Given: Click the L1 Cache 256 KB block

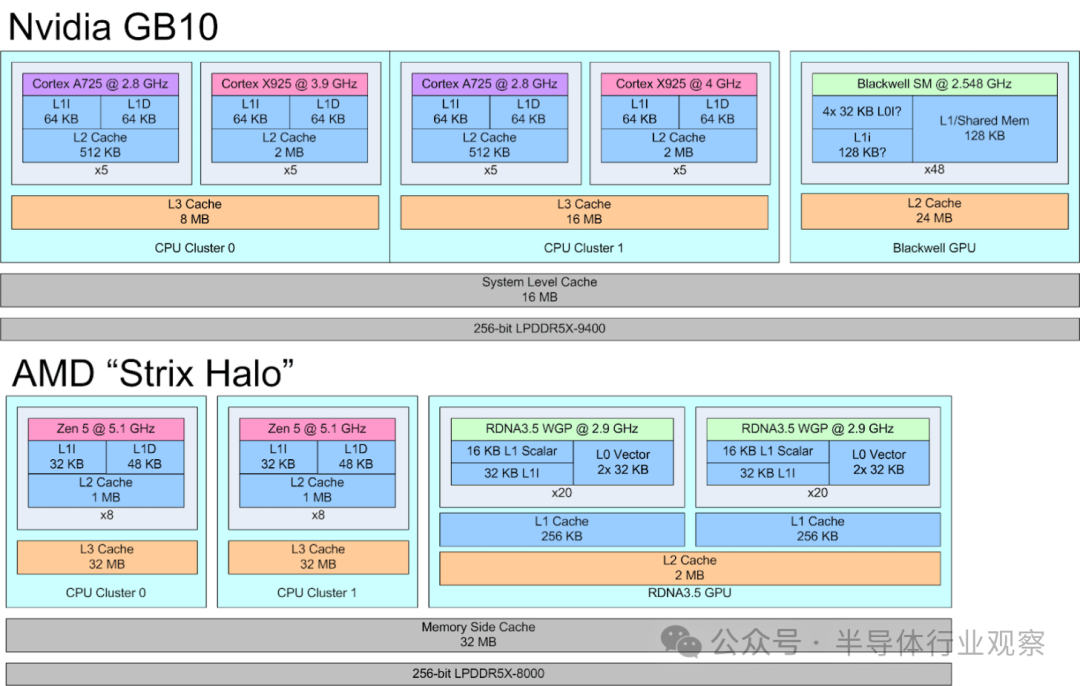Looking at the screenshot, I should pyautogui.click(x=562, y=528).
